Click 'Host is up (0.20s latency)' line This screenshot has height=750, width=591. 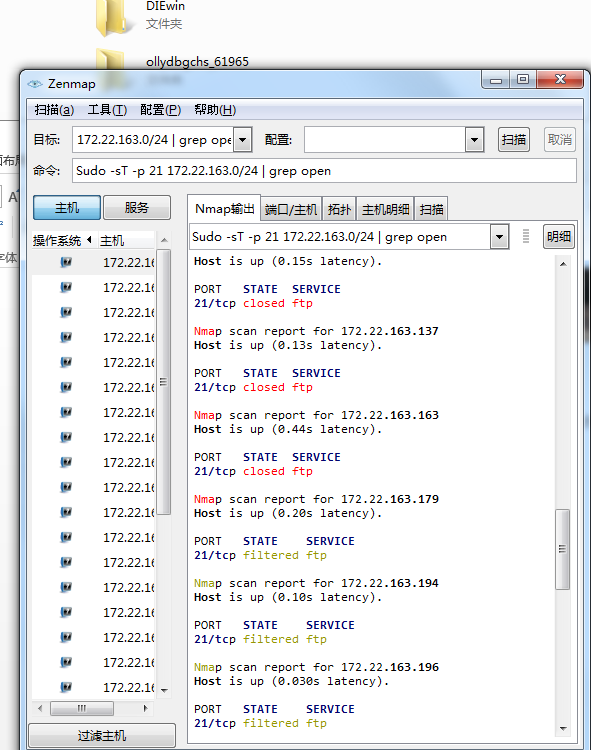[x=288, y=513]
